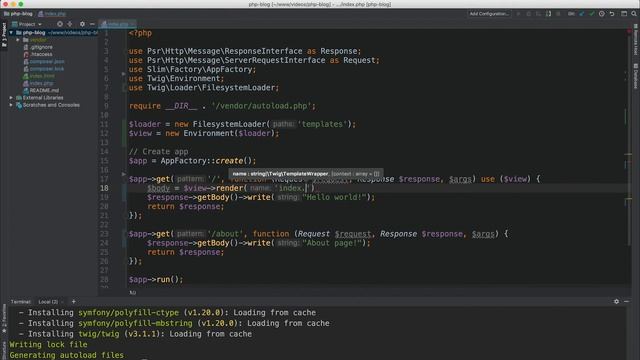640x360 pixels.
Task: Add a new terminal session with plus
Action: click(x=74, y=302)
